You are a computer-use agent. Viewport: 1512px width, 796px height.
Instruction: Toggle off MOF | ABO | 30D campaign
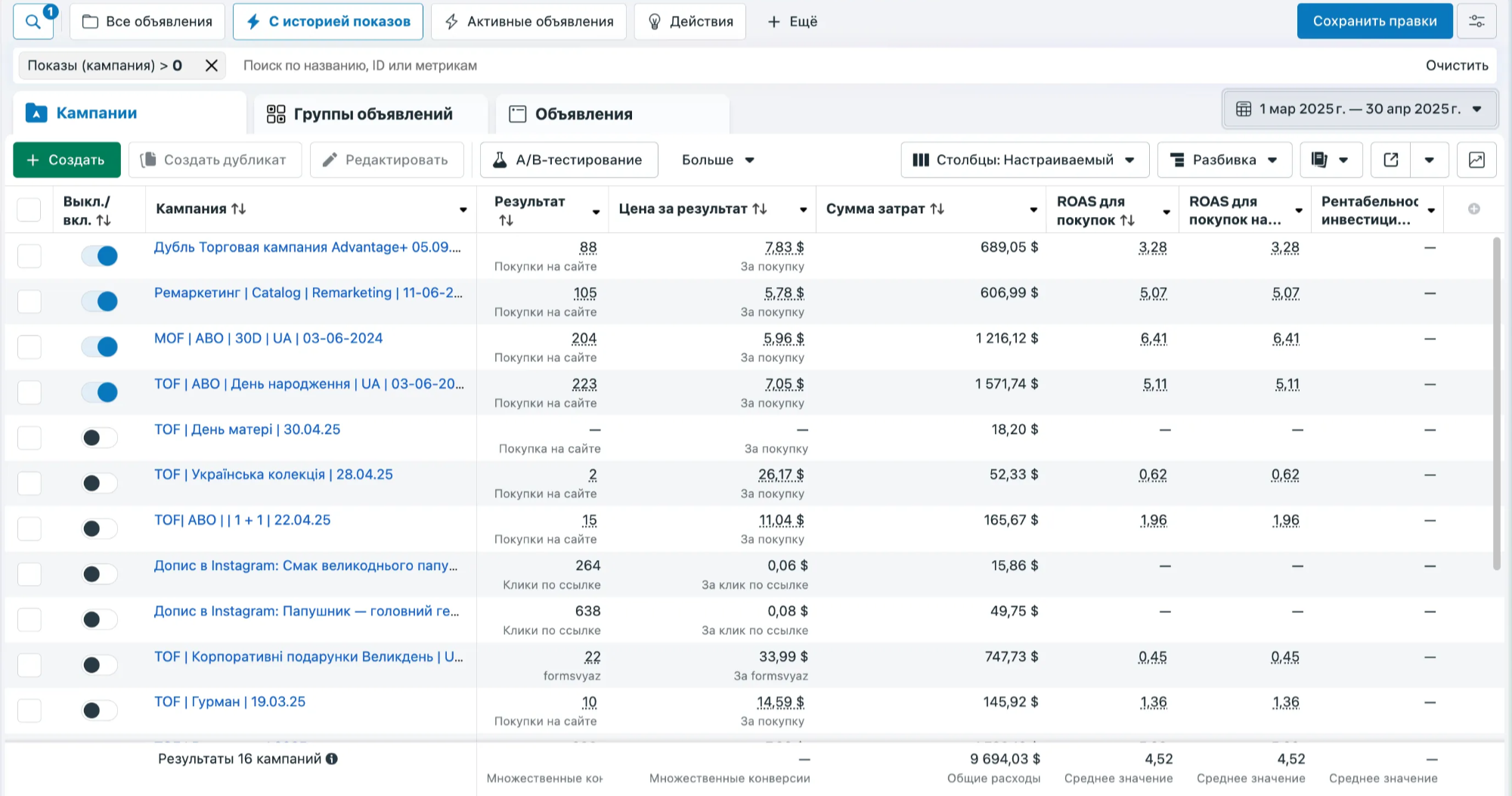[100, 346]
